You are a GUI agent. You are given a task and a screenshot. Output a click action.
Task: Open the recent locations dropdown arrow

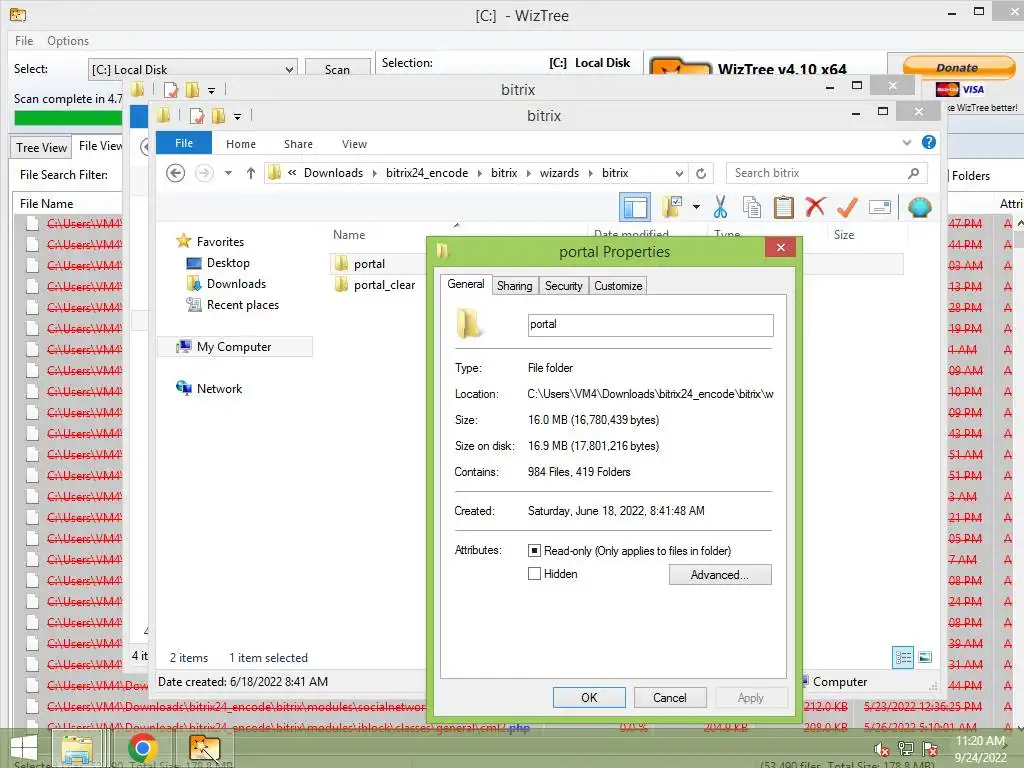pyautogui.click(x=228, y=173)
